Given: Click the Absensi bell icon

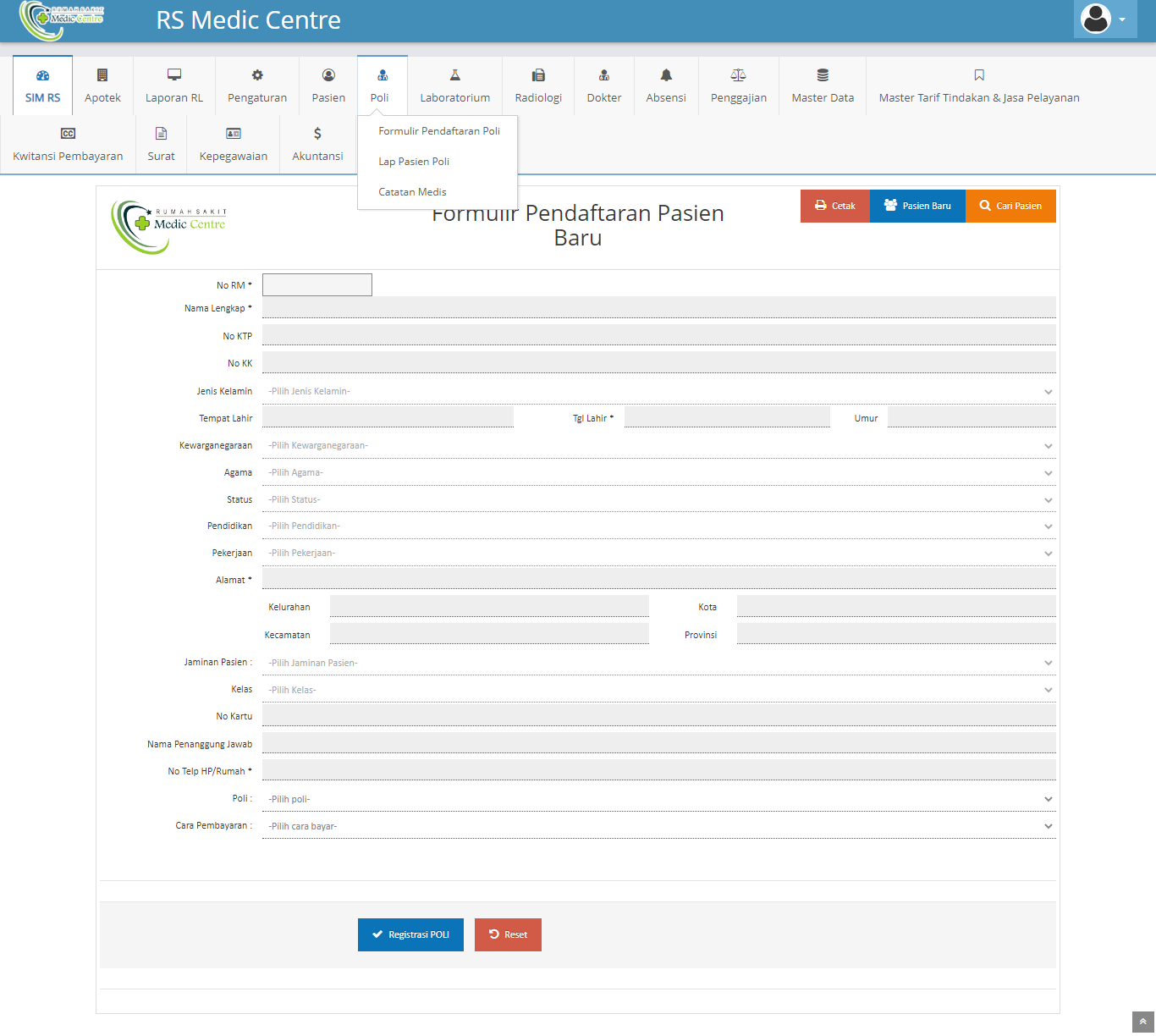Looking at the screenshot, I should click(x=666, y=75).
